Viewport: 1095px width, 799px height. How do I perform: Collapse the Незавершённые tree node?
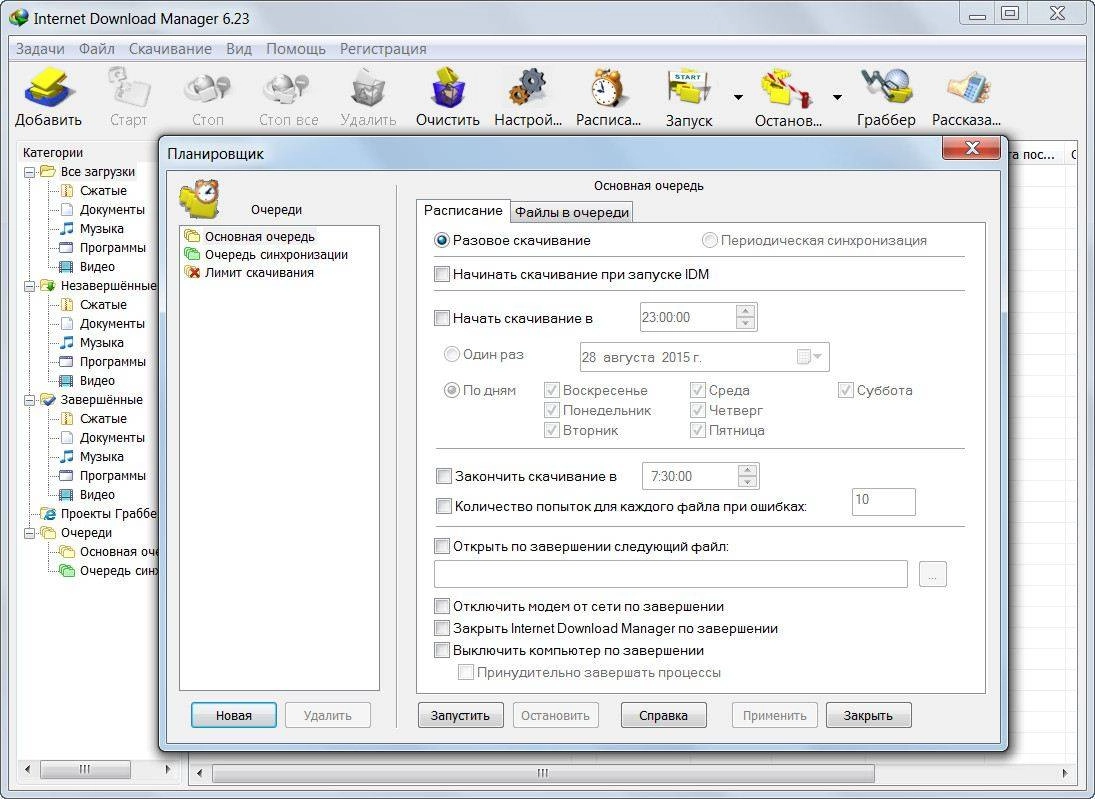point(29,286)
